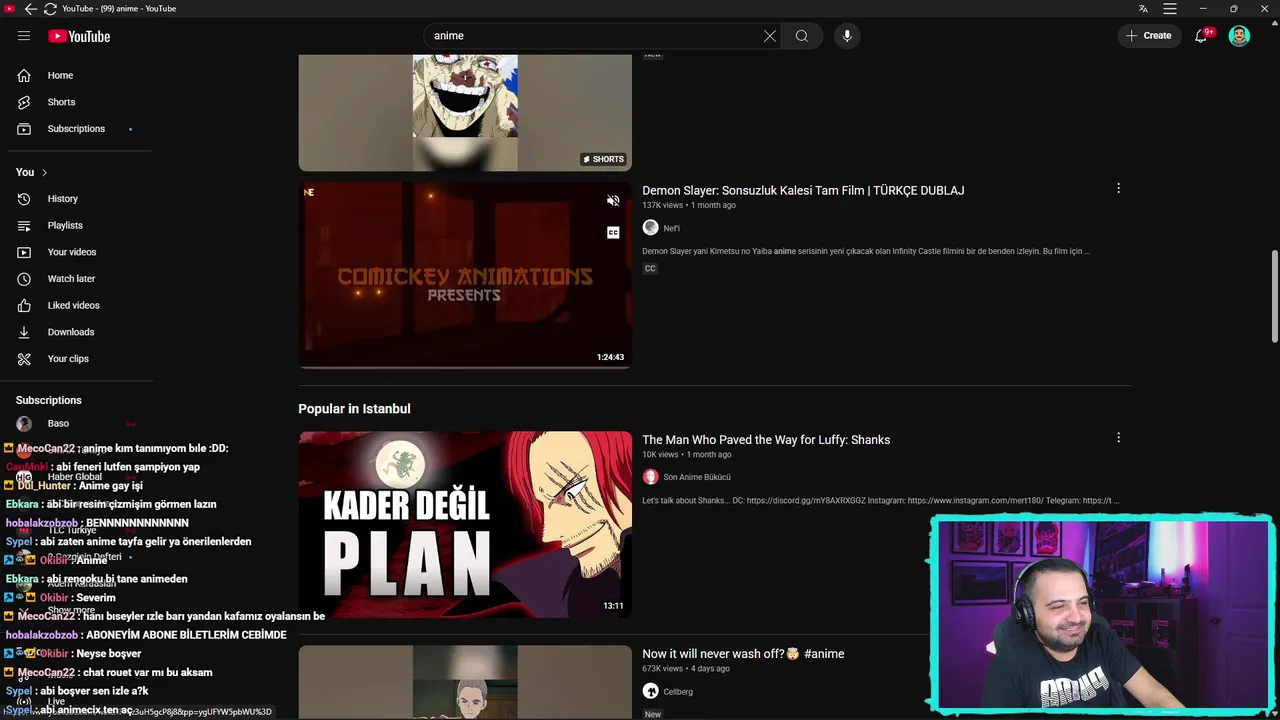The width and height of the screenshot is (1280, 720).
Task: Play the Kader Değil Plan thumbnail
Action: click(x=465, y=524)
